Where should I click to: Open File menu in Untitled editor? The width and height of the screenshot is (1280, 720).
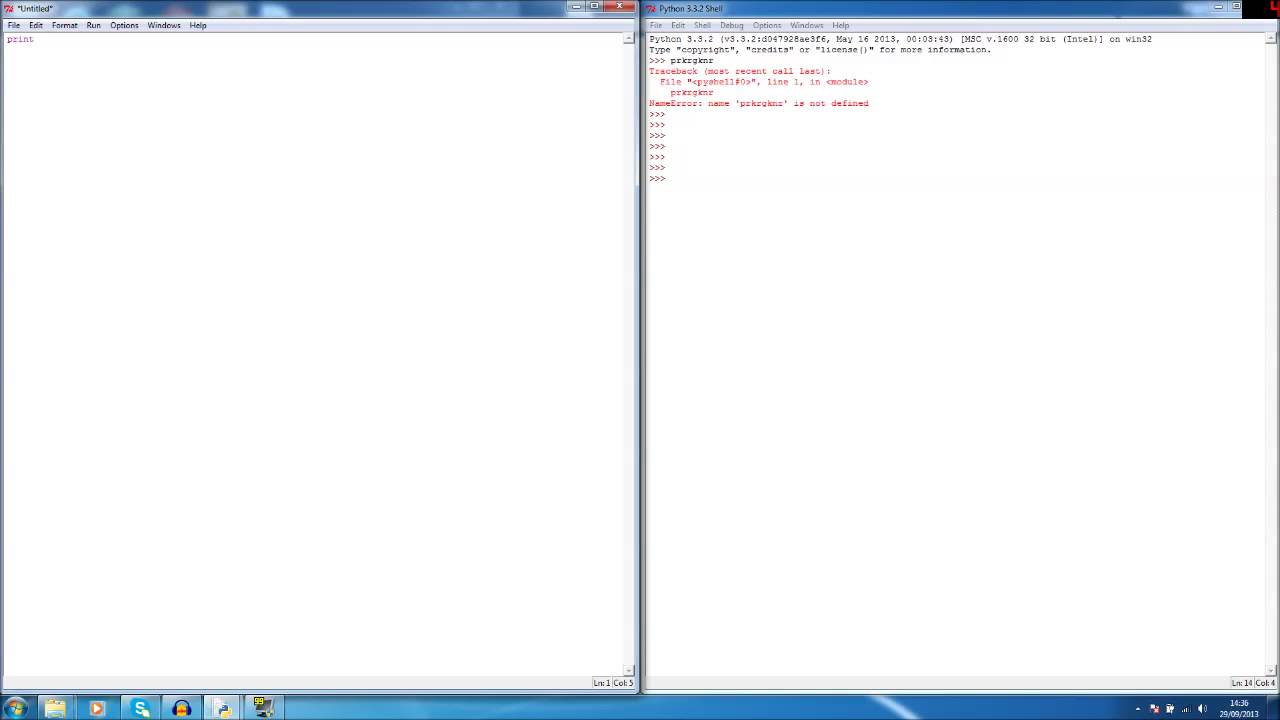(x=14, y=25)
